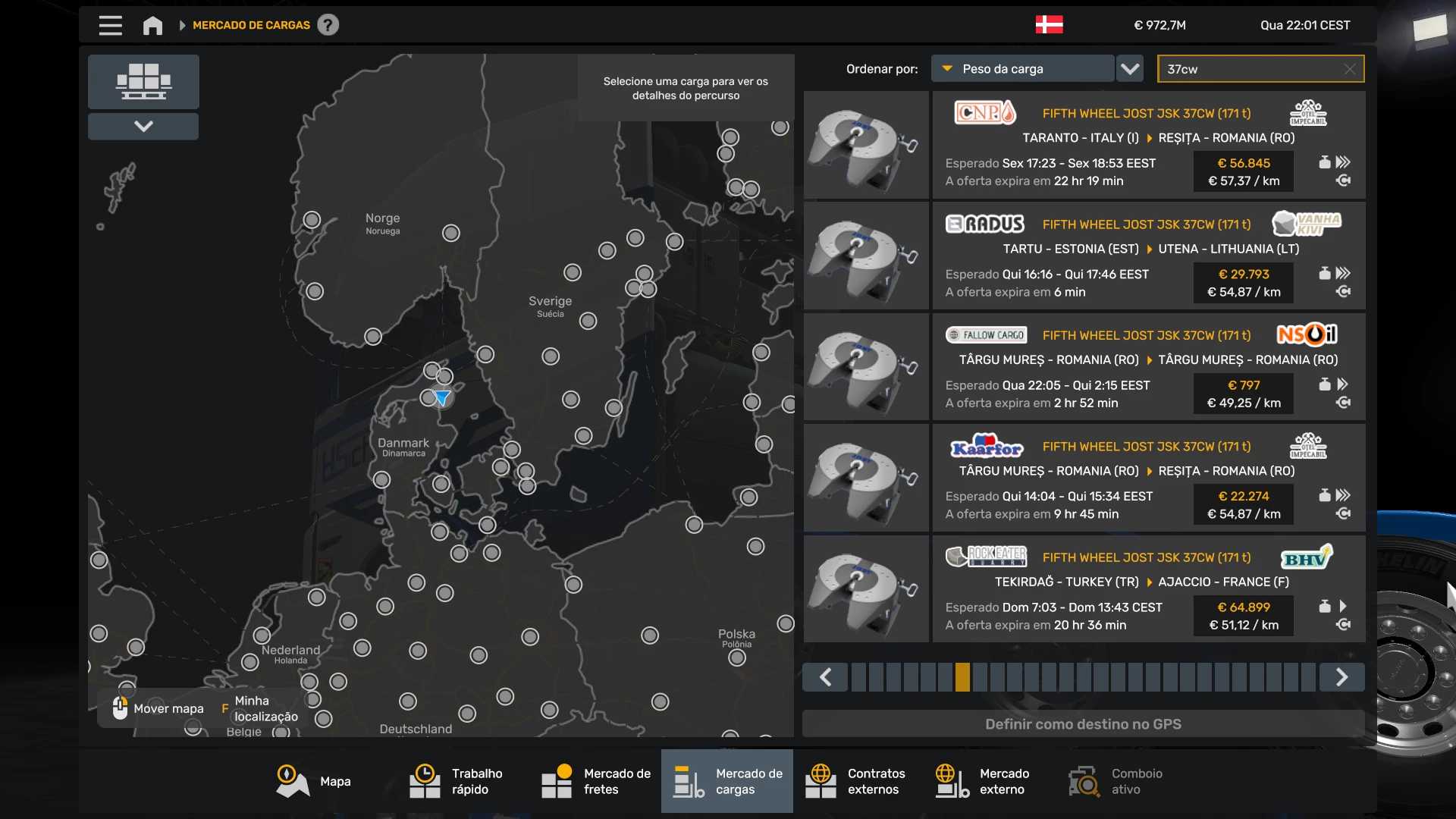This screenshot has height=819, width=1456.
Task: Open the help question mark icon
Action: (x=328, y=25)
